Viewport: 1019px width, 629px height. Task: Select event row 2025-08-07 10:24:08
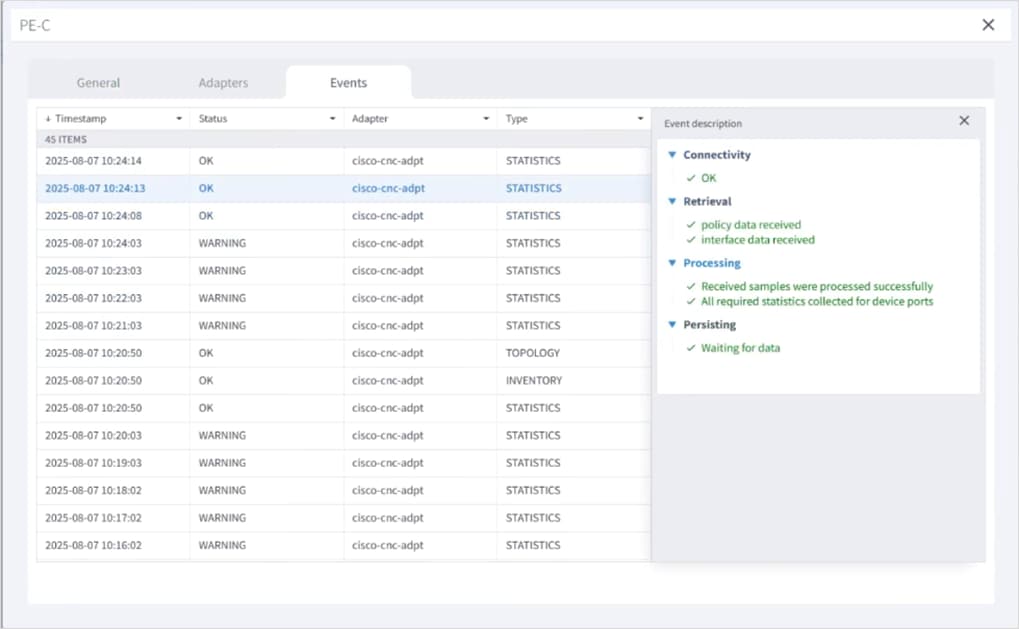[x=343, y=215]
